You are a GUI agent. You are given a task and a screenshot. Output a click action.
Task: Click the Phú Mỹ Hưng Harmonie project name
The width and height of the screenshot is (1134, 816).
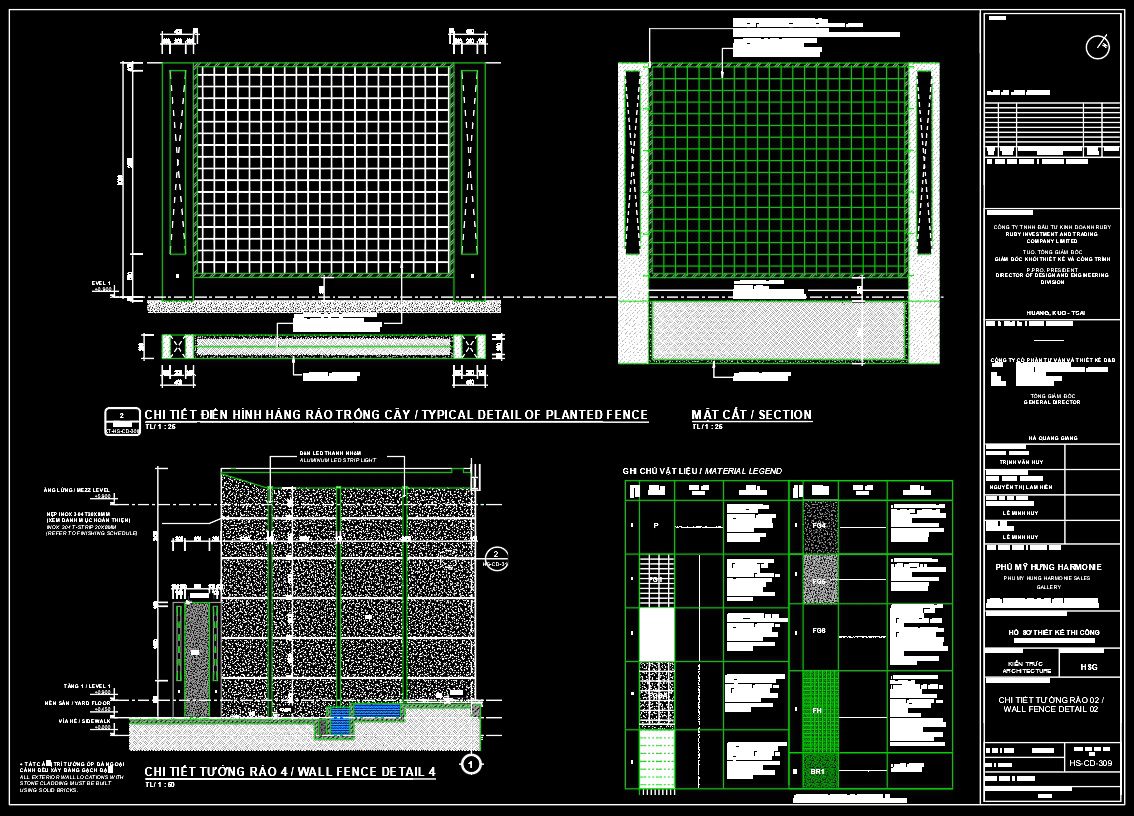click(1047, 566)
